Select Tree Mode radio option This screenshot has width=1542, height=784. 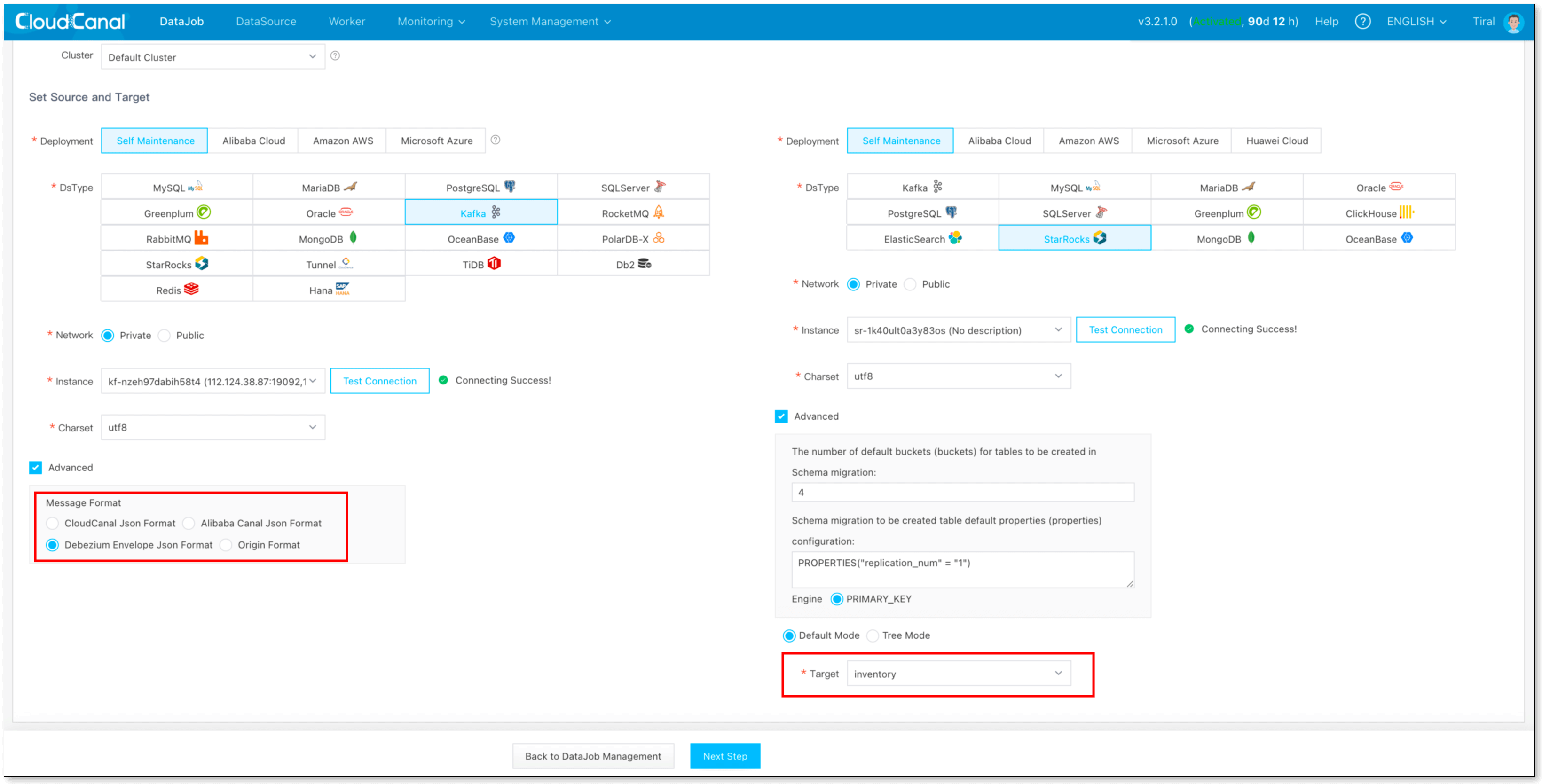click(873, 635)
